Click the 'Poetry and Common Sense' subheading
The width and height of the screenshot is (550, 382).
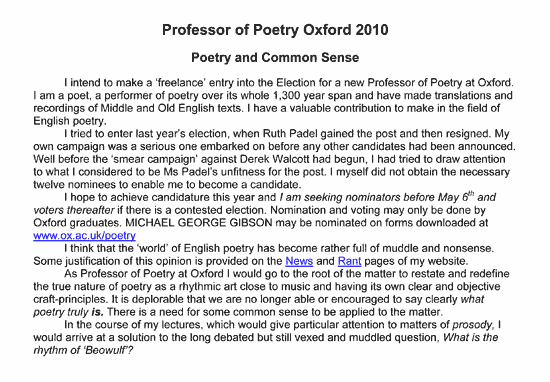click(275, 58)
